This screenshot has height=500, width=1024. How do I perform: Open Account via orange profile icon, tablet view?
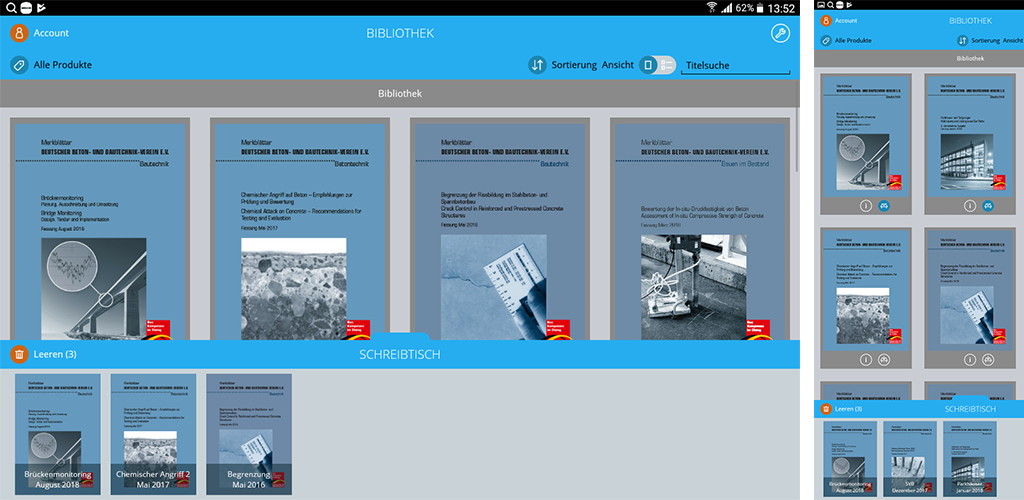click(x=19, y=33)
